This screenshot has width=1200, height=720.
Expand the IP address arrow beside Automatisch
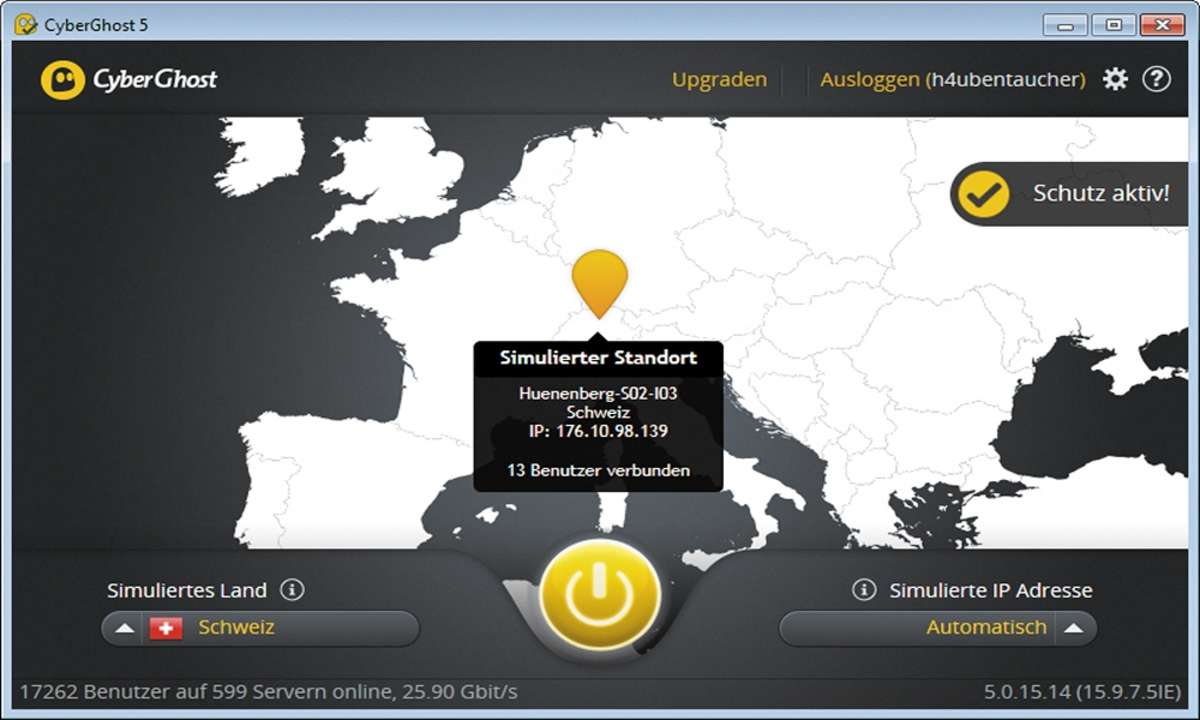pos(1073,629)
